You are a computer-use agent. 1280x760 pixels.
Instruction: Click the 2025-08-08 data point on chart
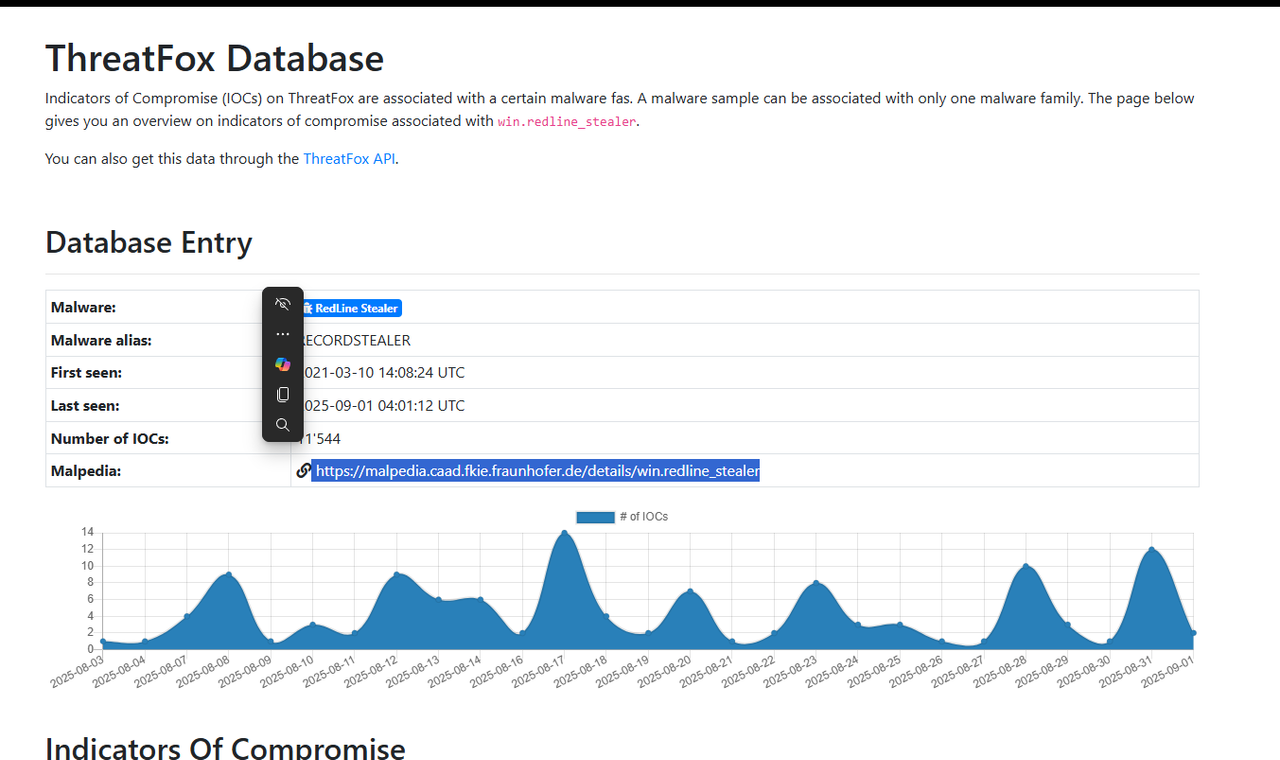(229, 575)
